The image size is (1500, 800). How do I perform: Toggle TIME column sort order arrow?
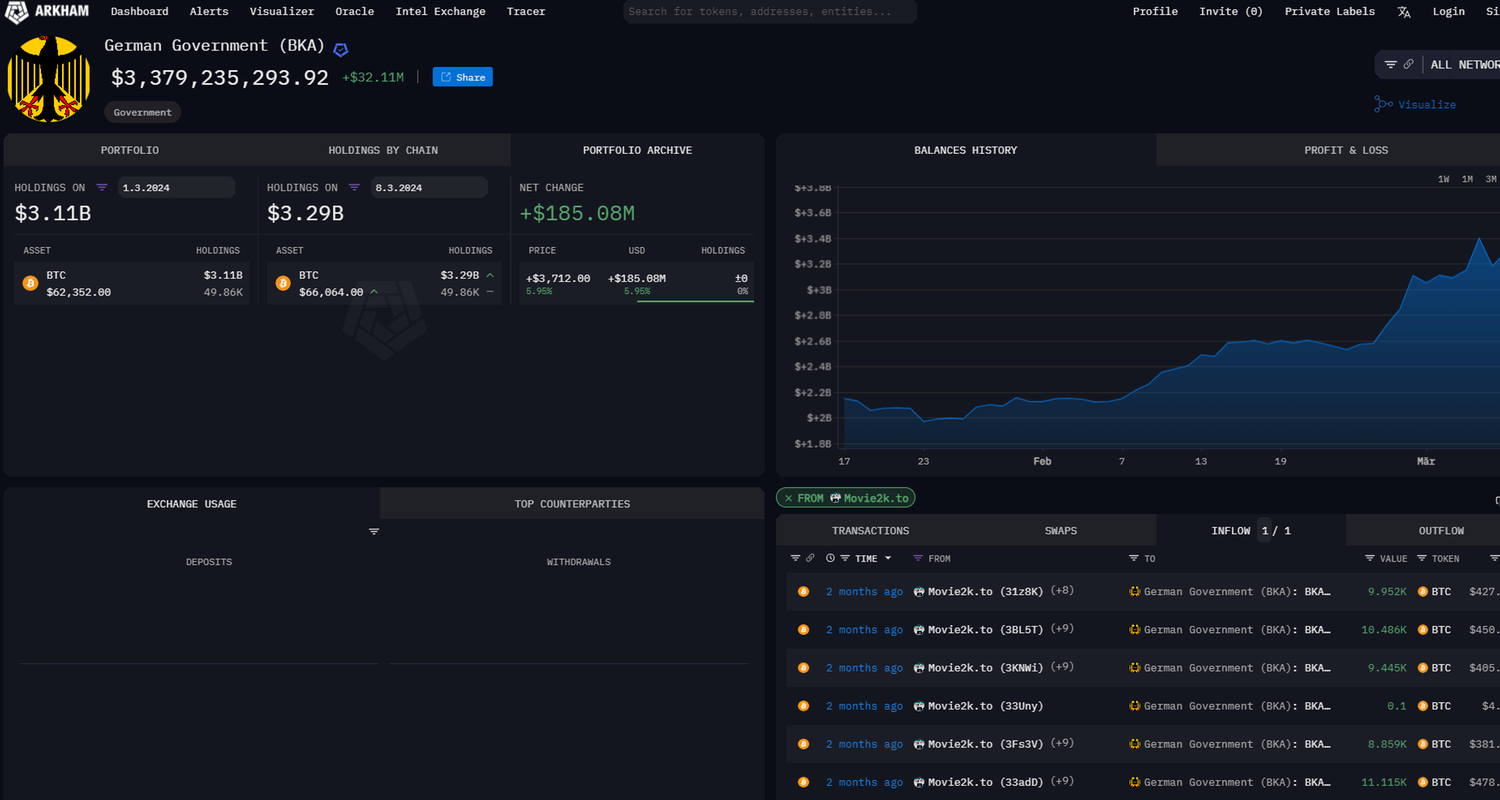click(888, 558)
